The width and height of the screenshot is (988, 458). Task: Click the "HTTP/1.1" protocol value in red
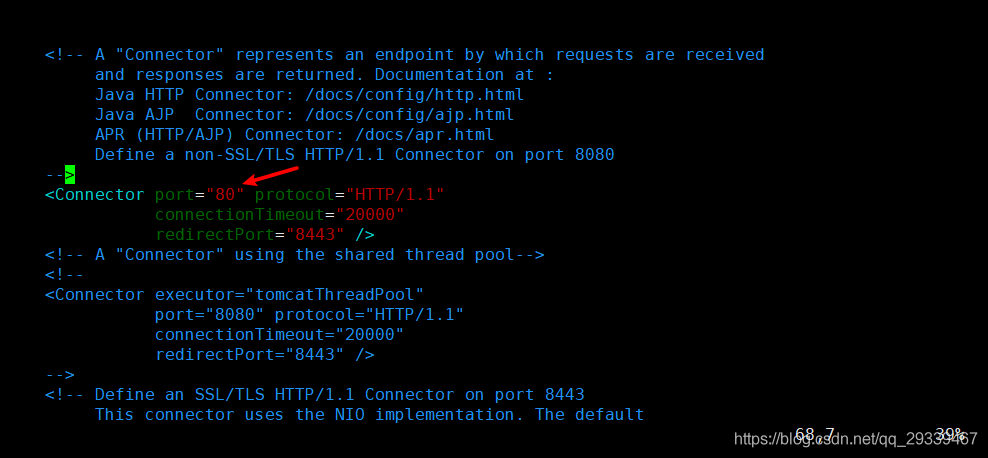click(x=395, y=195)
